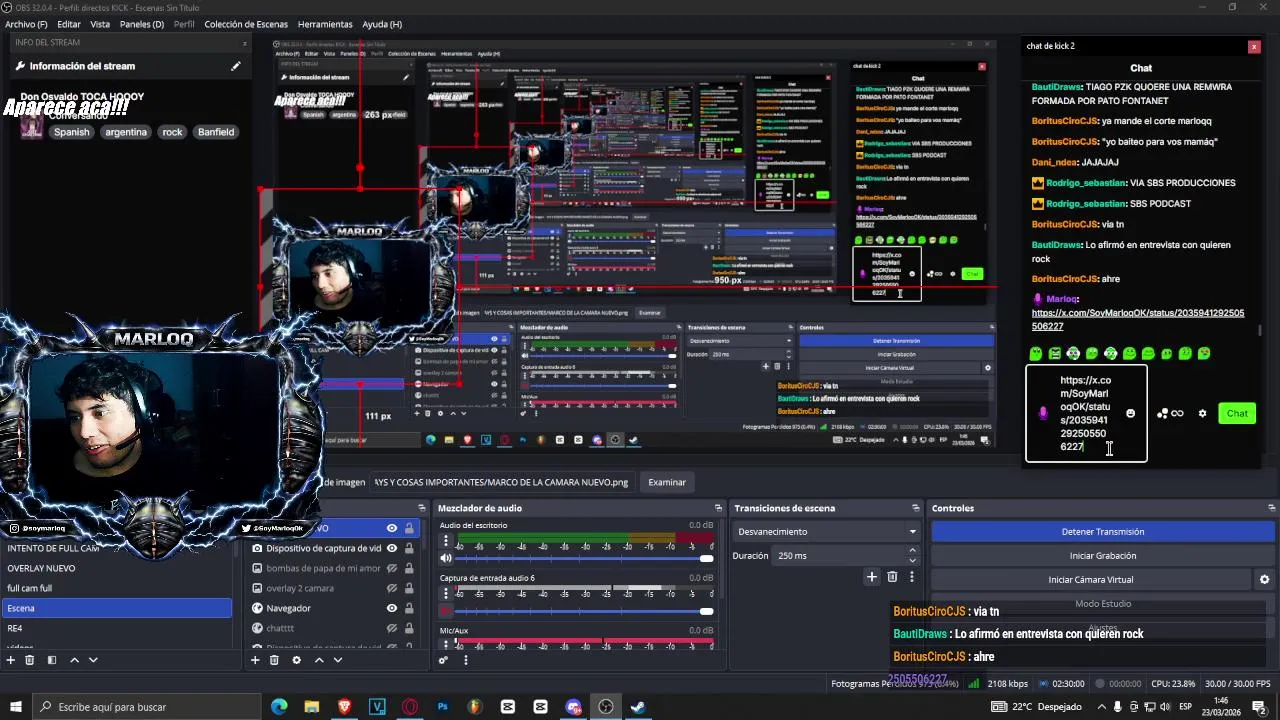This screenshot has height=720, width=1280.
Task: Show the overlay 2 camara source
Action: point(392,588)
